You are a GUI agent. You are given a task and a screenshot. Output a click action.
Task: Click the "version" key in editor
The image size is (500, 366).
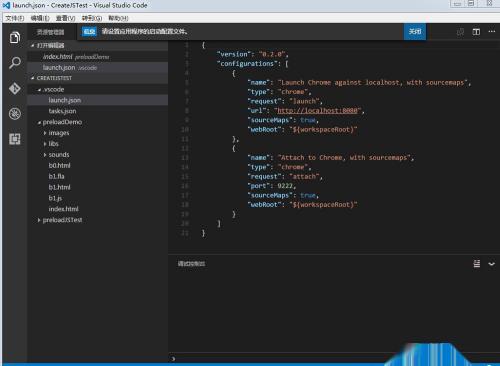(234, 54)
